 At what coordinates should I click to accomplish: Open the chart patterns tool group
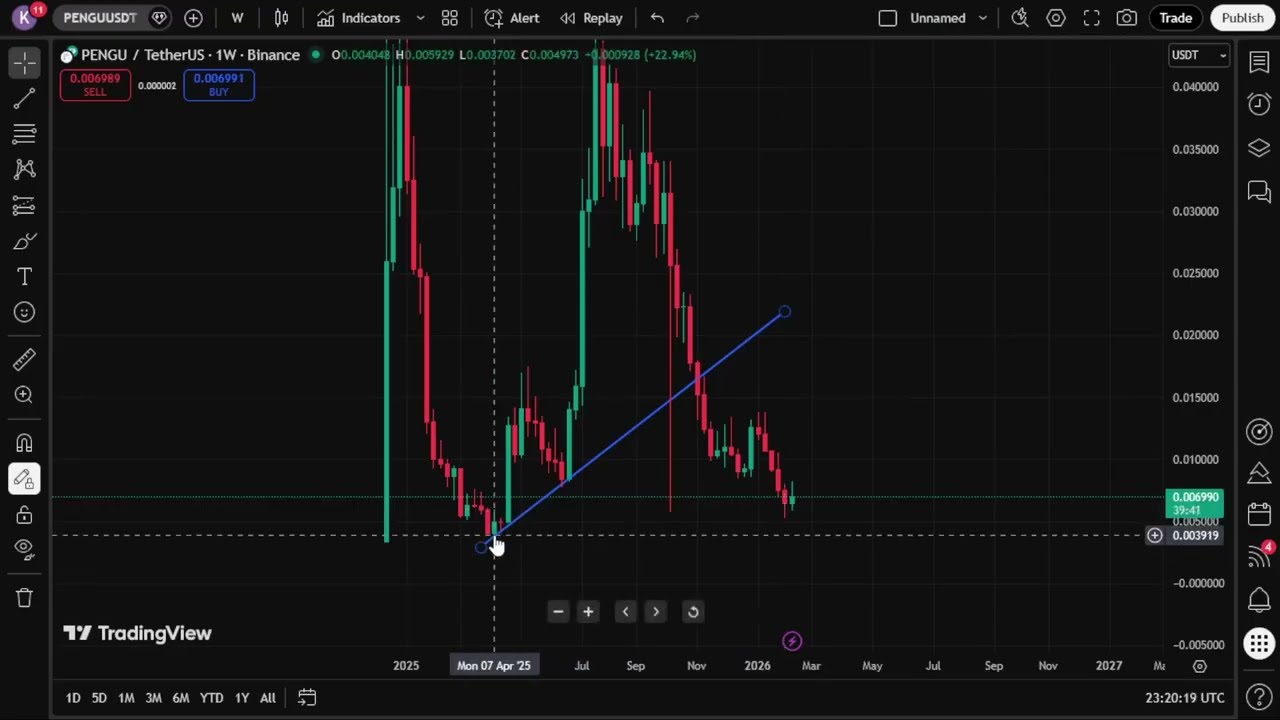(24, 170)
